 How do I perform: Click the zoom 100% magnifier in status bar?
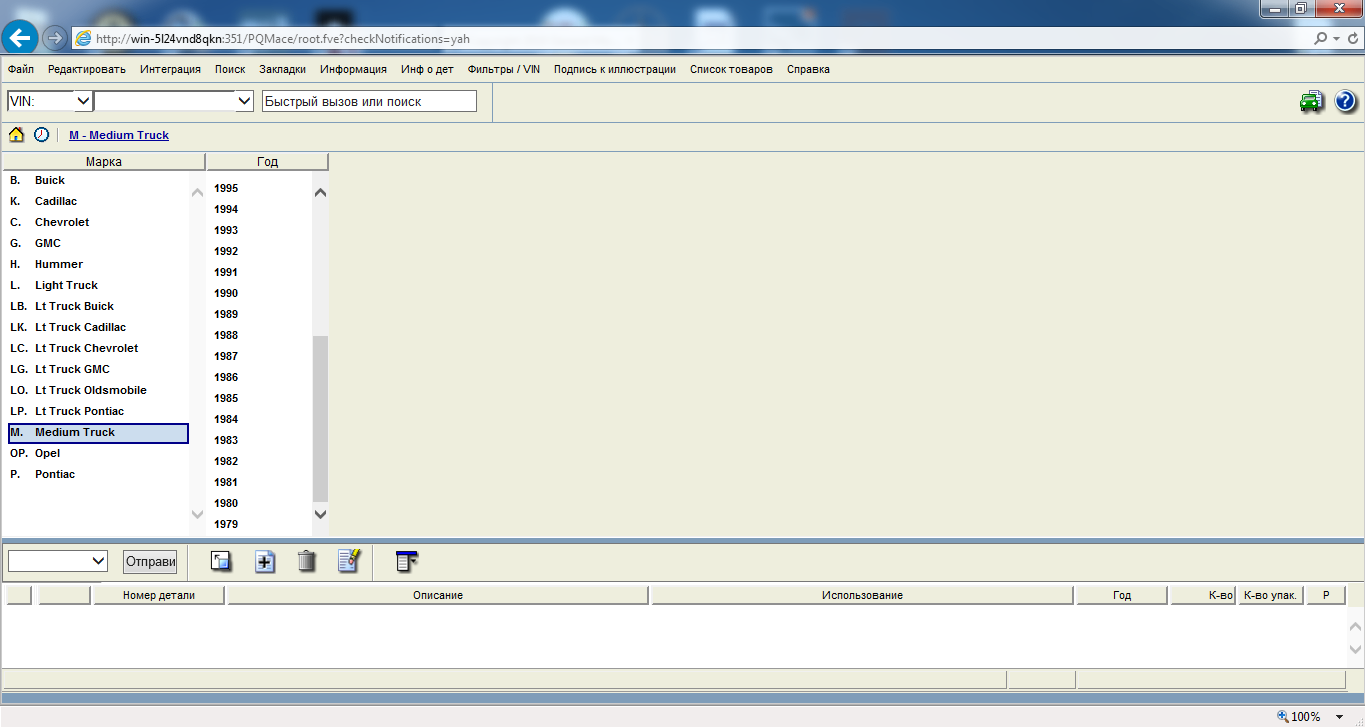click(x=1284, y=716)
